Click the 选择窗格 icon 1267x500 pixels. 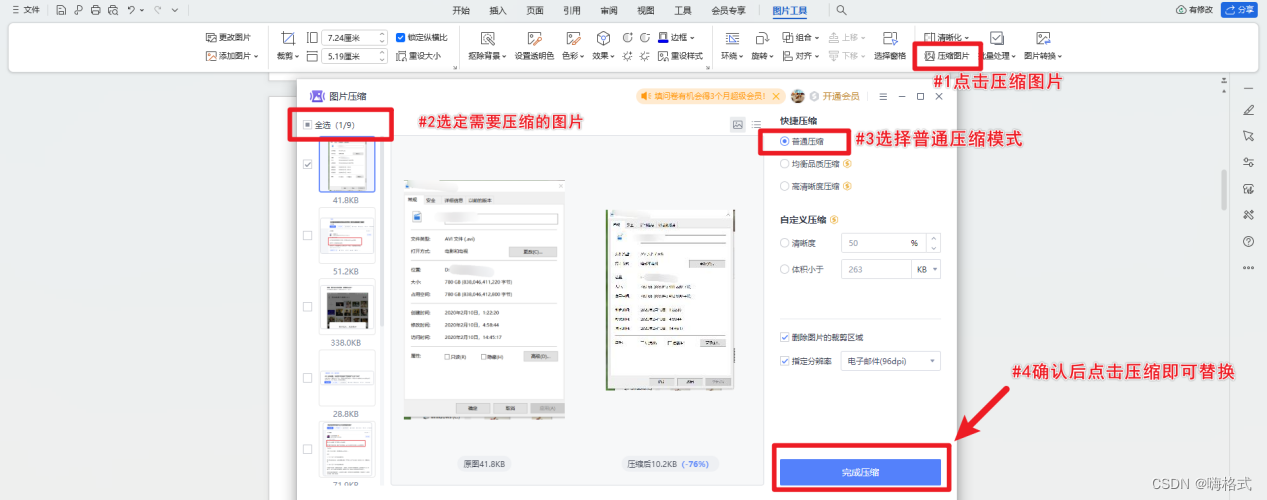pos(890,38)
